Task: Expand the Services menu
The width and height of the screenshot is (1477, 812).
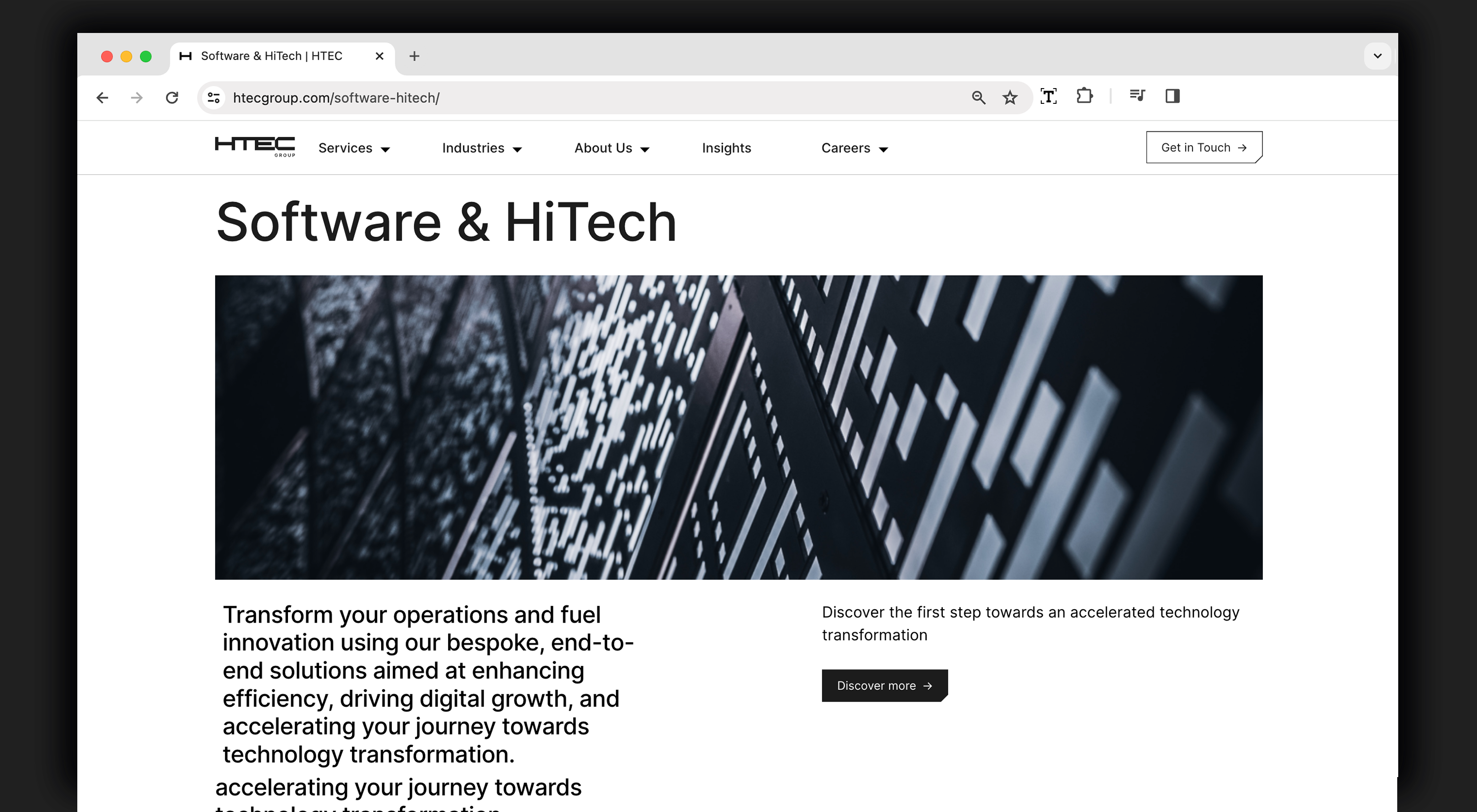Action: (x=354, y=148)
